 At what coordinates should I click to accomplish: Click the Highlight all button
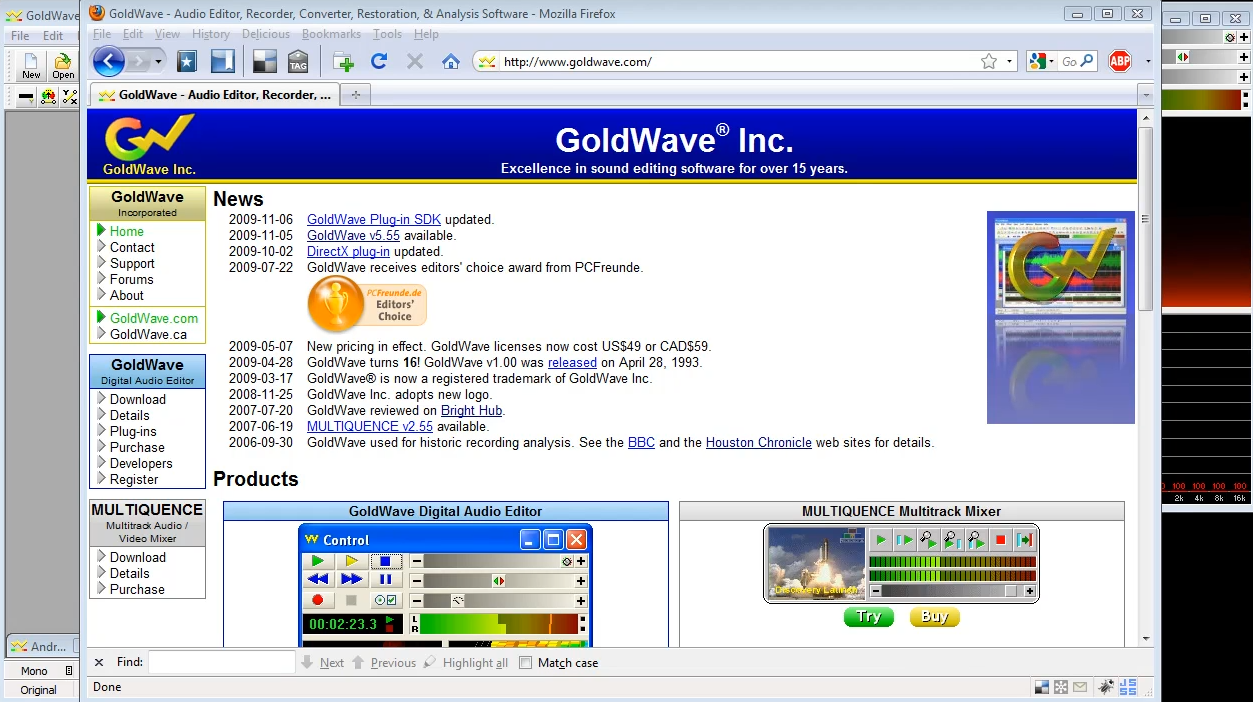tap(465, 662)
